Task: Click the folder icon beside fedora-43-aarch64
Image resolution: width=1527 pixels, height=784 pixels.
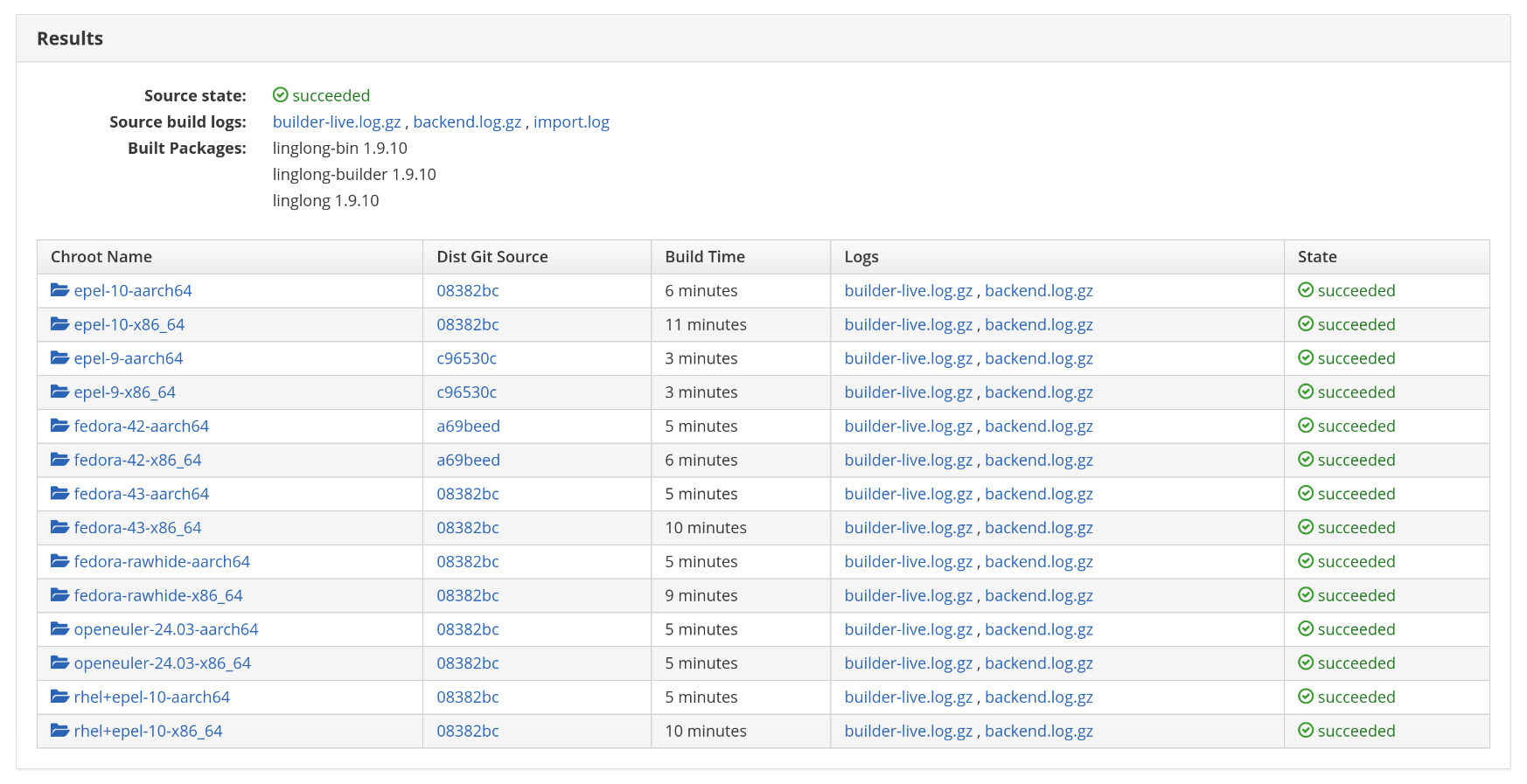Action: click(x=59, y=494)
